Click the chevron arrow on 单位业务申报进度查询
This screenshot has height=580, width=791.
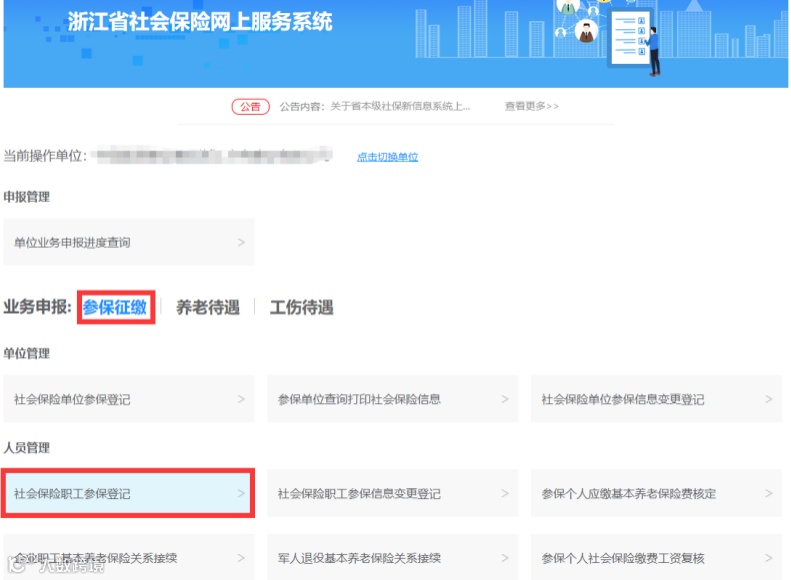click(x=241, y=242)
